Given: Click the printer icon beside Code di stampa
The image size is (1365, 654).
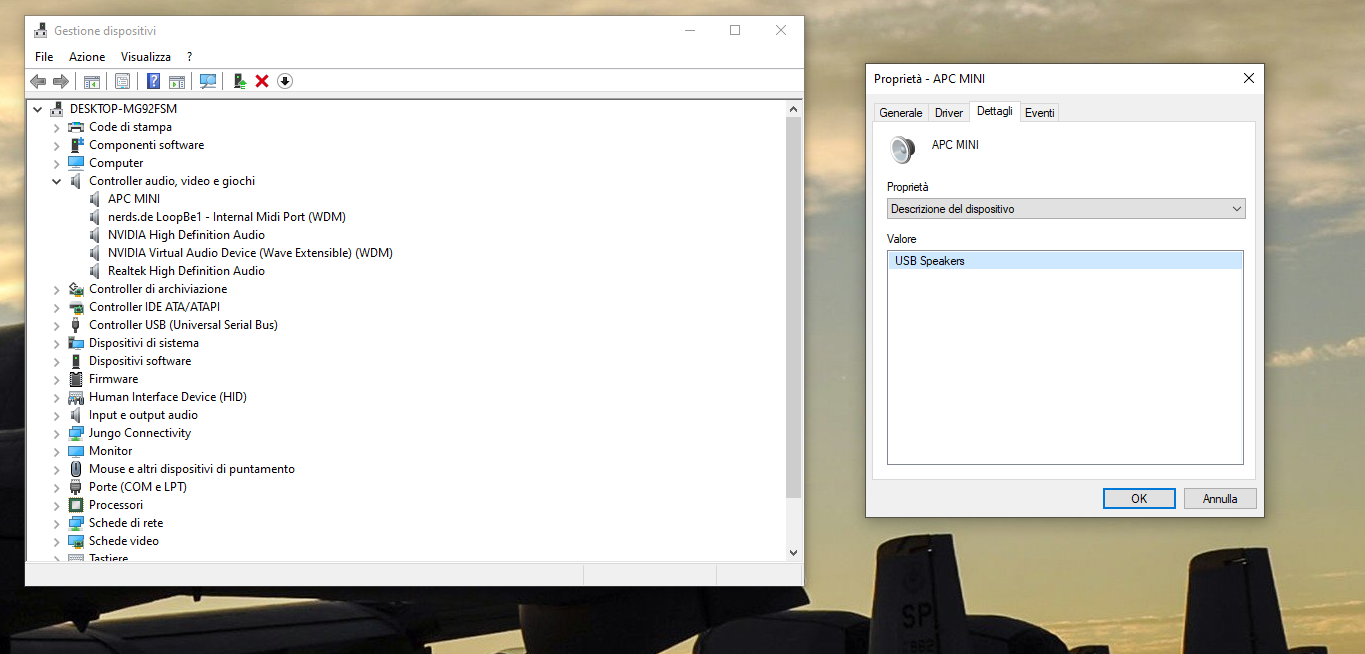Looking at the screenshot, I should (76, 127).
